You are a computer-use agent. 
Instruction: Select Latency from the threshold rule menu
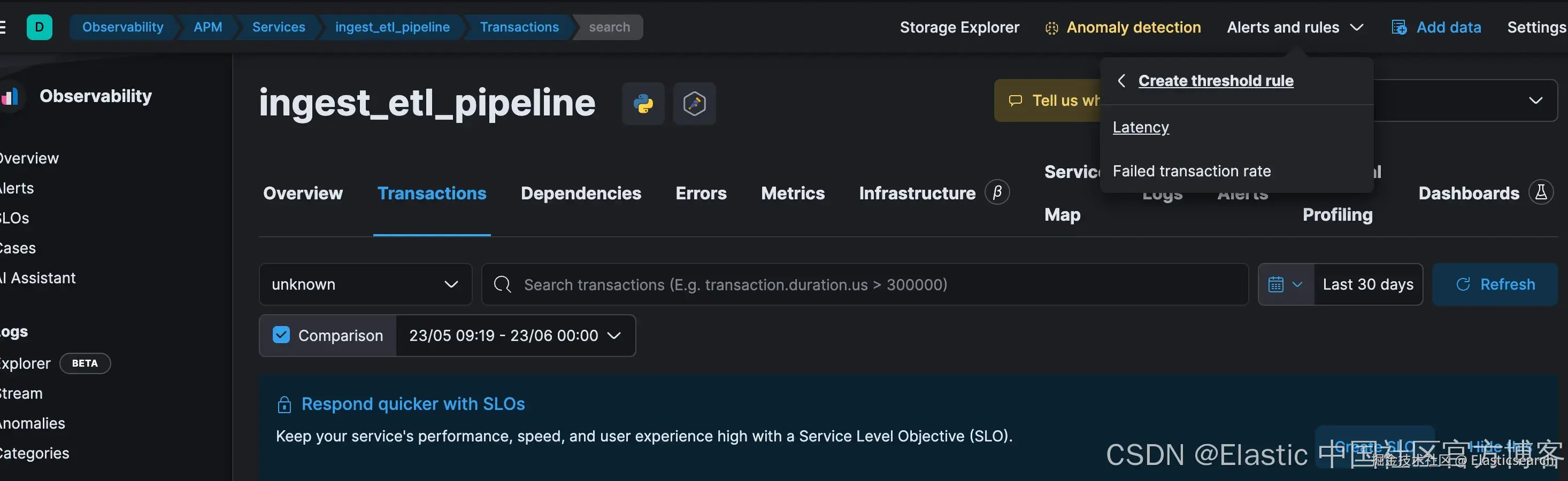[1140, 127]
